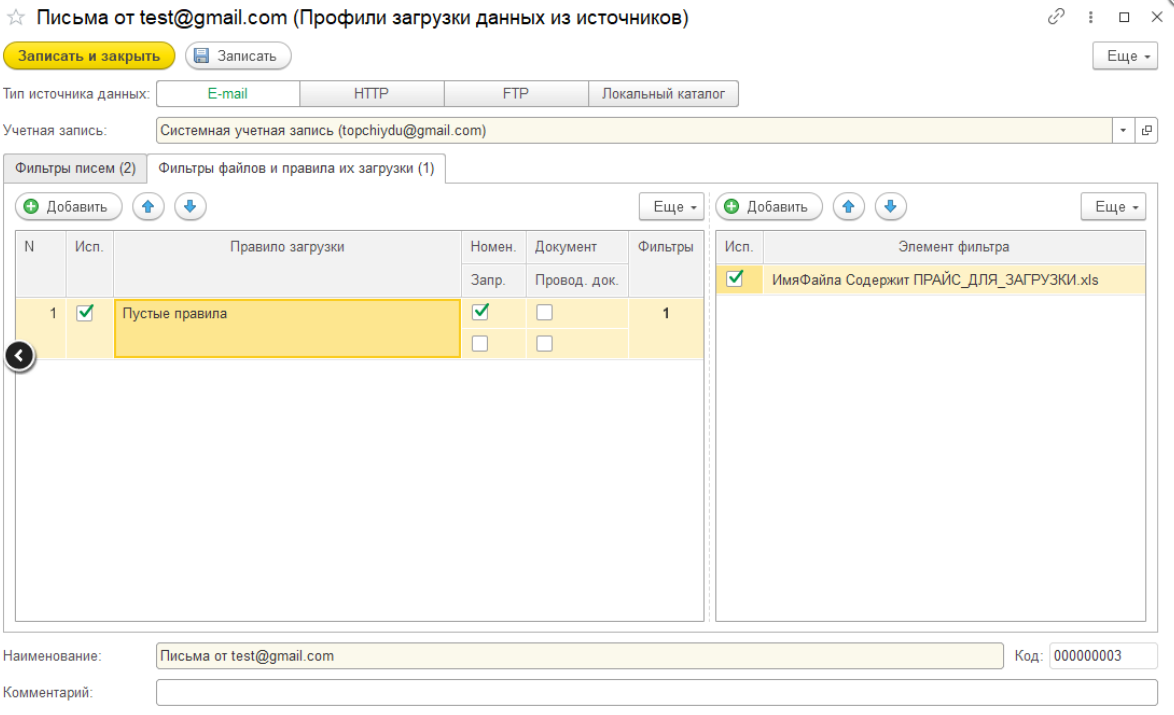This screenshot has width=1174, height=715.
Task: Open account record via field open icon
Action: click(1147, 131)
